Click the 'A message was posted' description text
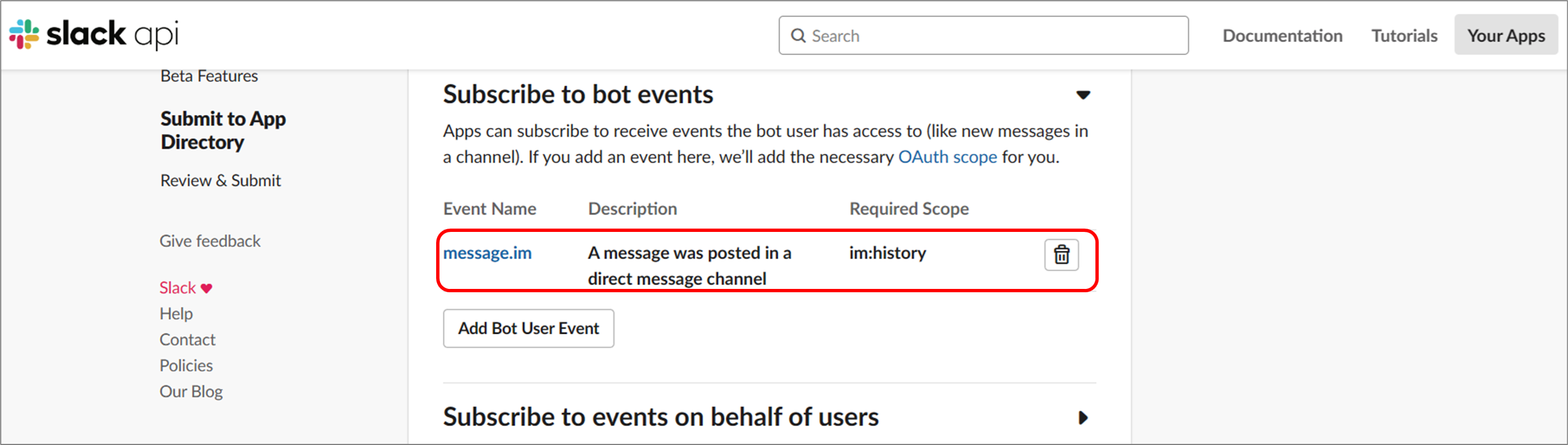The width and height of the screenshot is (1568, 445). click(x=689, y=266)
